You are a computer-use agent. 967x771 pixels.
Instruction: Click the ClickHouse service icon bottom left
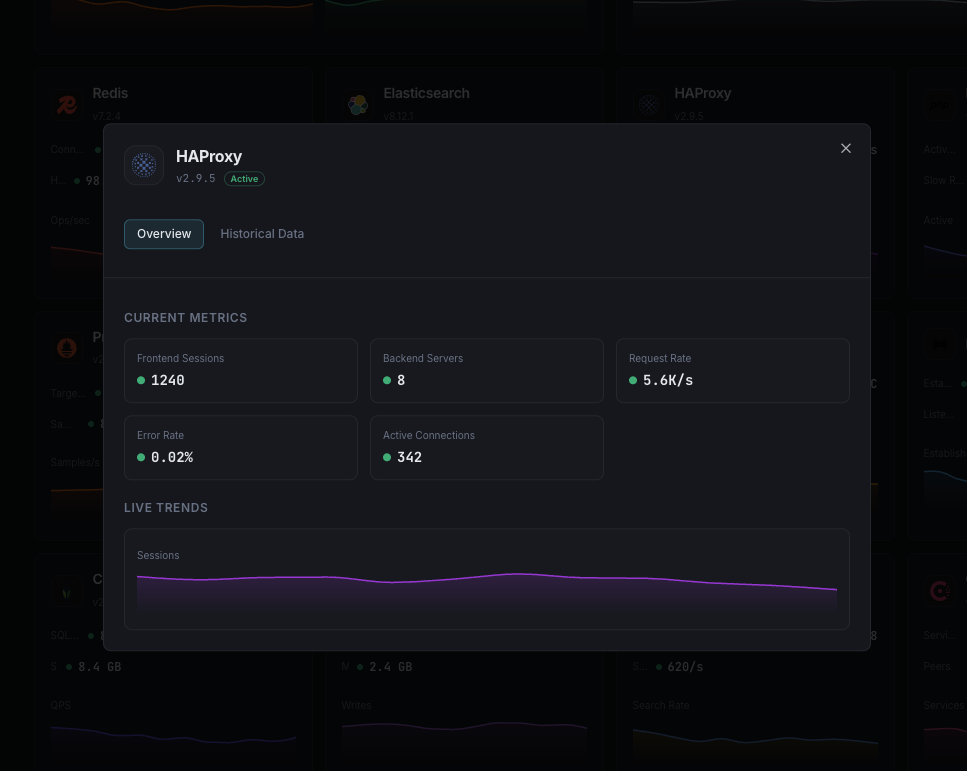tap(65, 591)
